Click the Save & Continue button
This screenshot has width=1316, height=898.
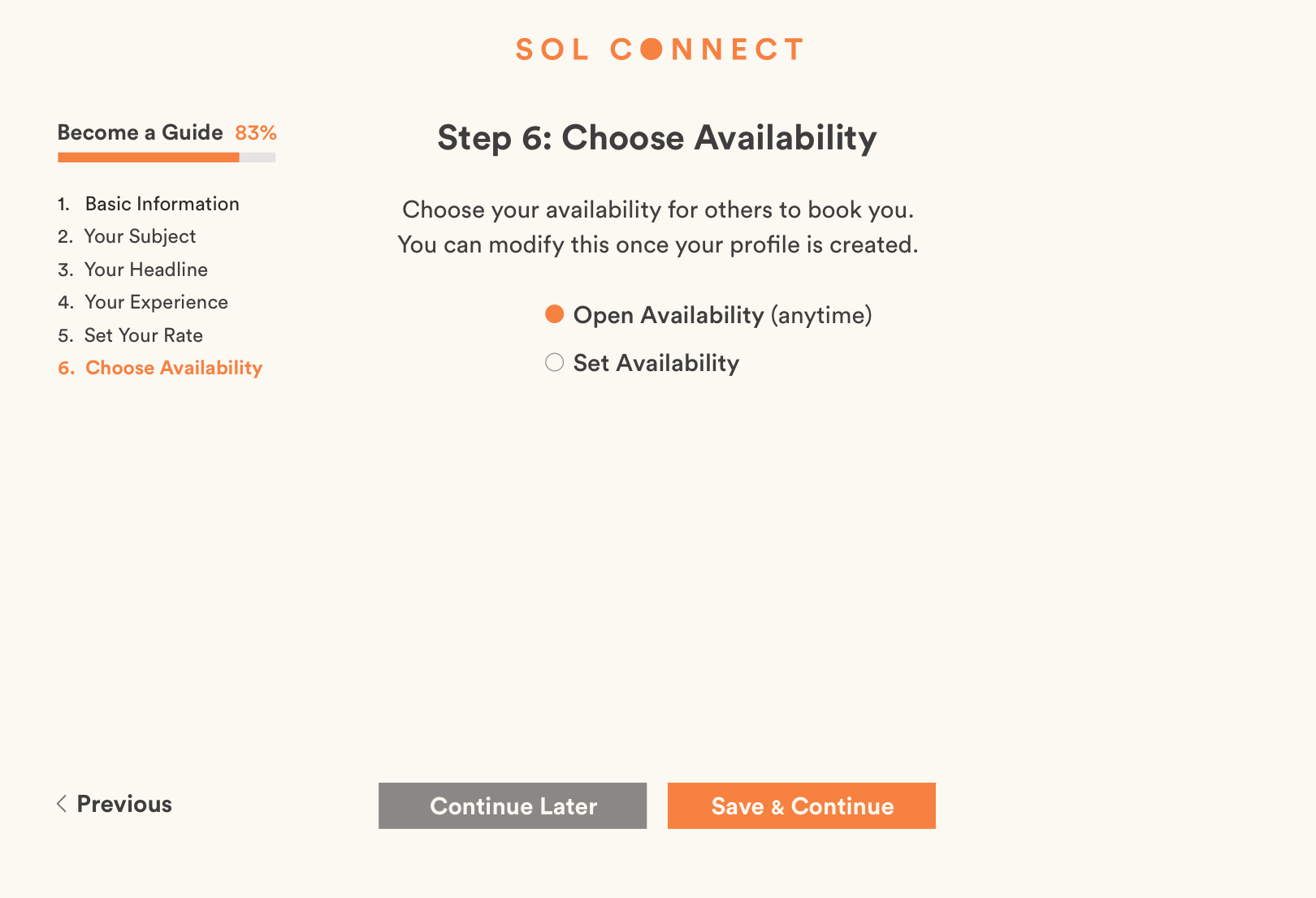tap(801, 805)
